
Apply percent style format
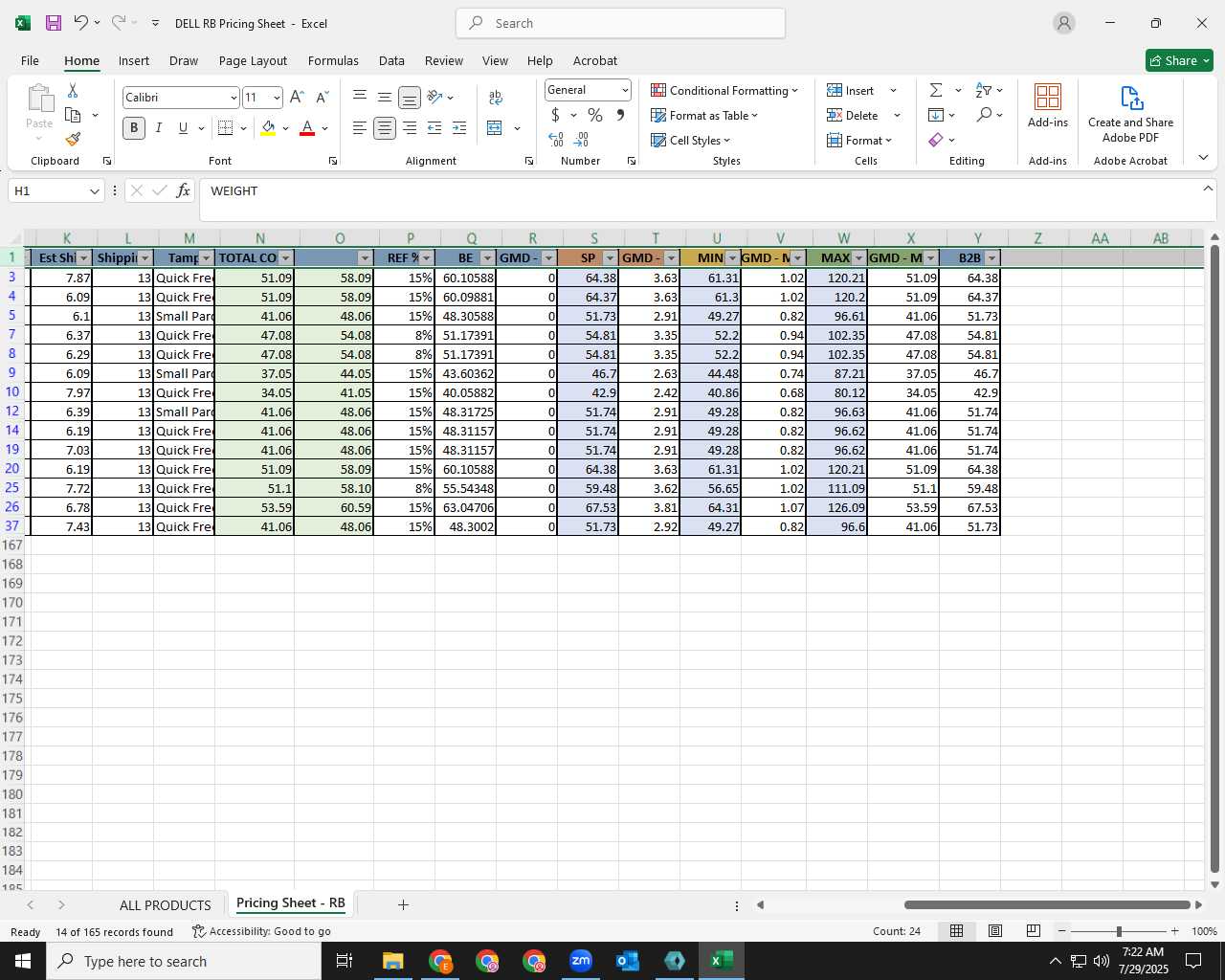595,115
